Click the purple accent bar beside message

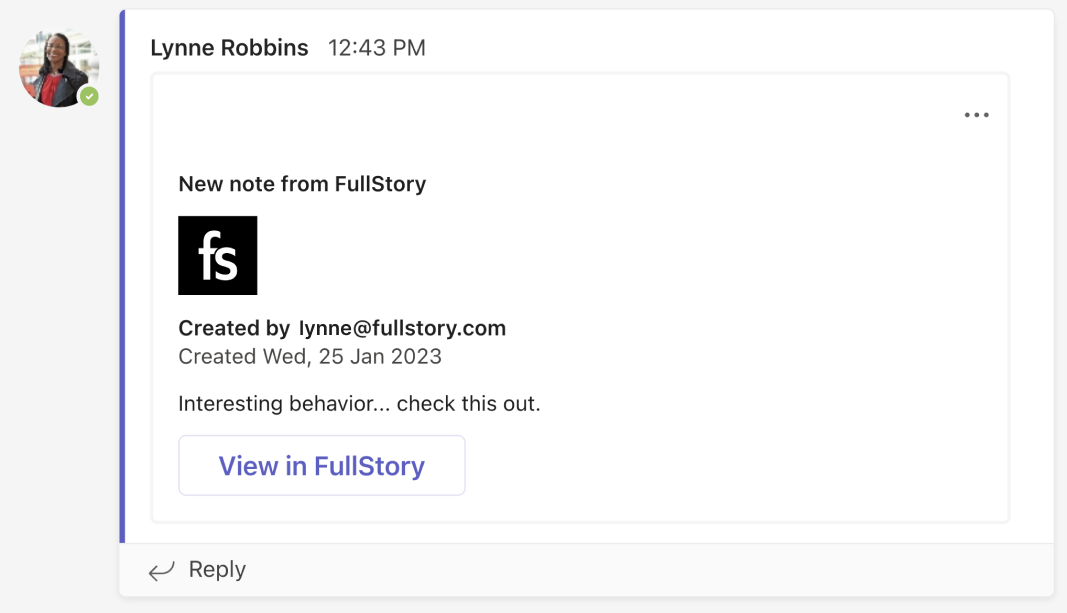(x=122, y=276)
